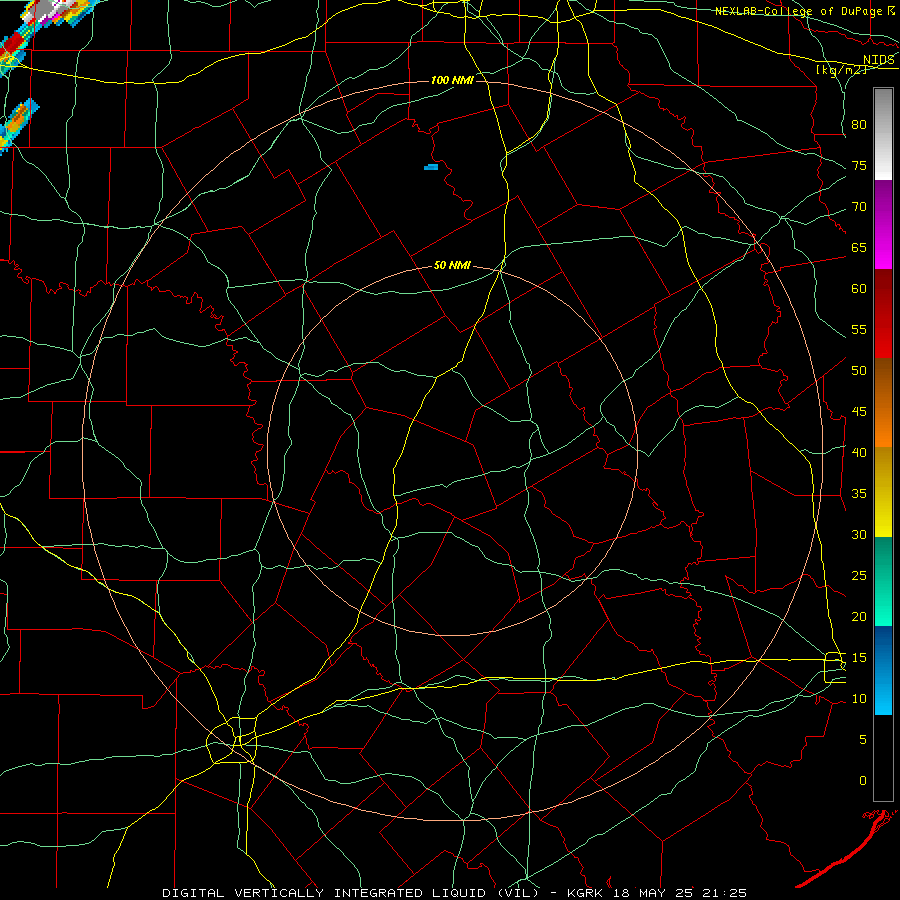
Task: Click the 80 value on the VIL scale
Action: (x=859, y=125)
